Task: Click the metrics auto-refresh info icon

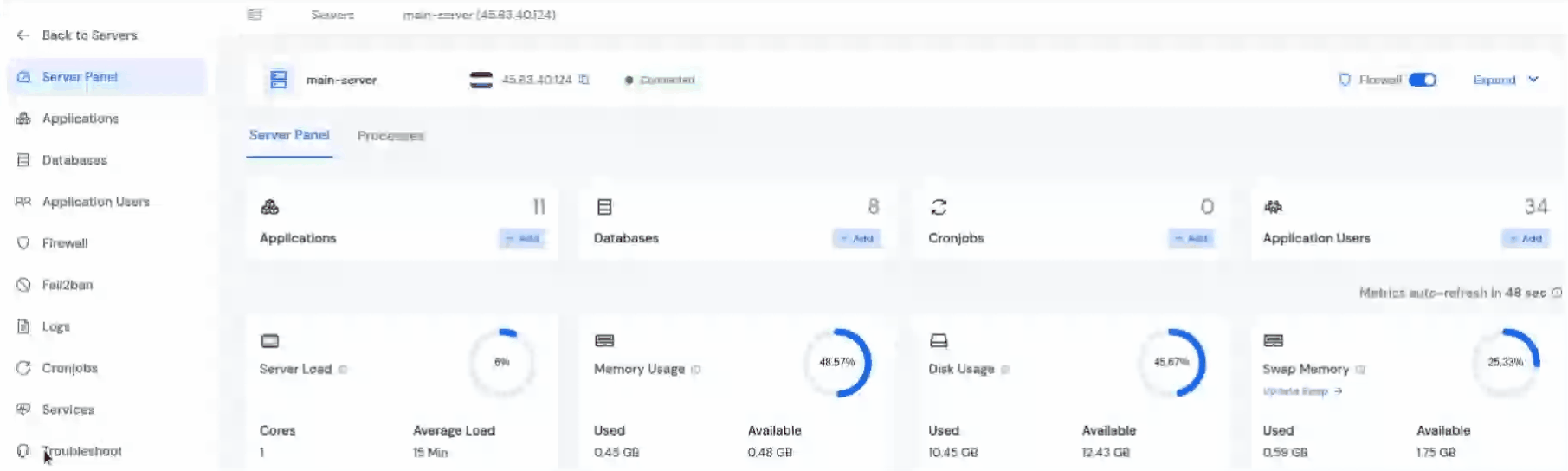Action: pyautogui.click(x=1557, y=293)
